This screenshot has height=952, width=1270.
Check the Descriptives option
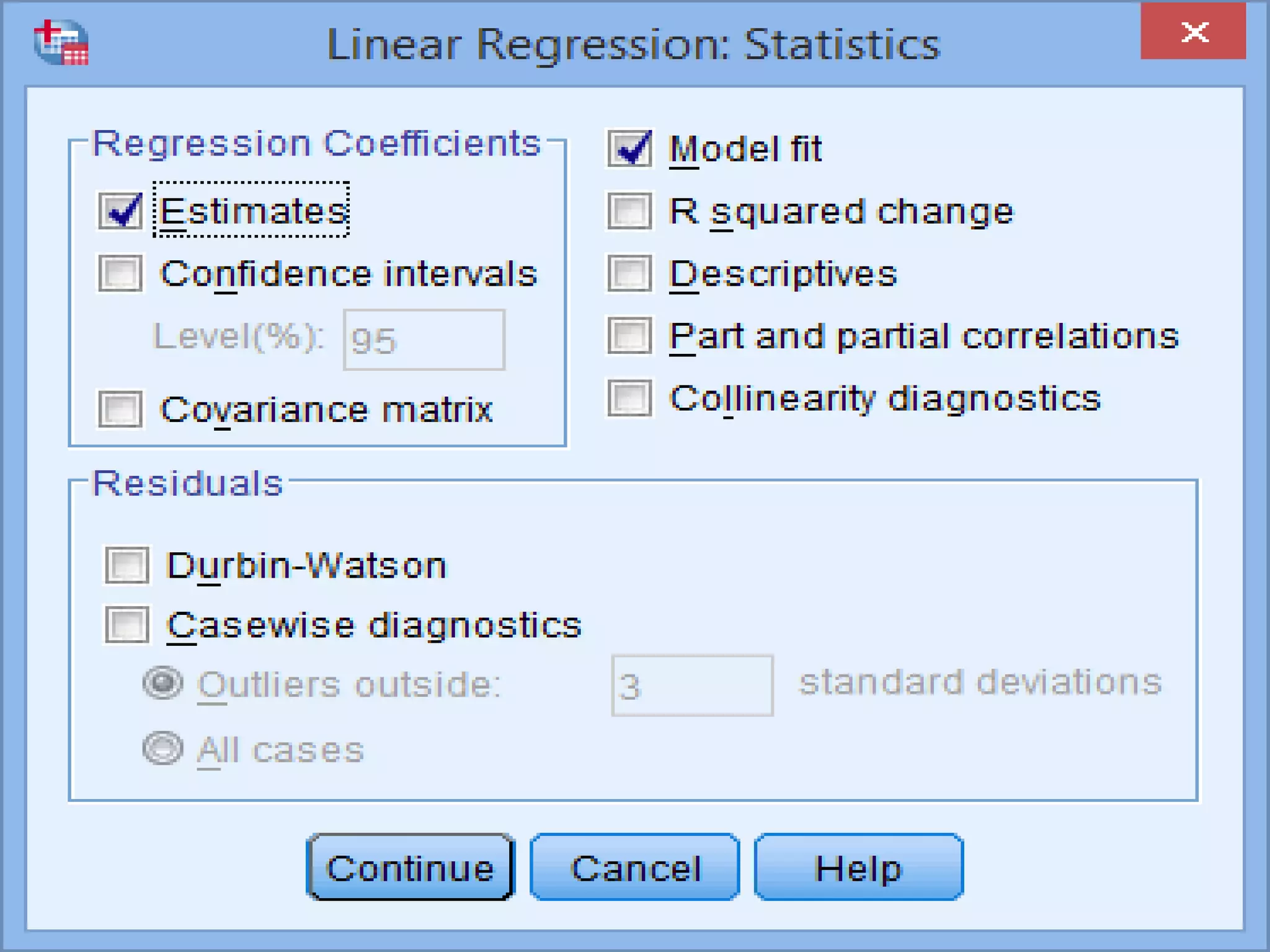629,273
